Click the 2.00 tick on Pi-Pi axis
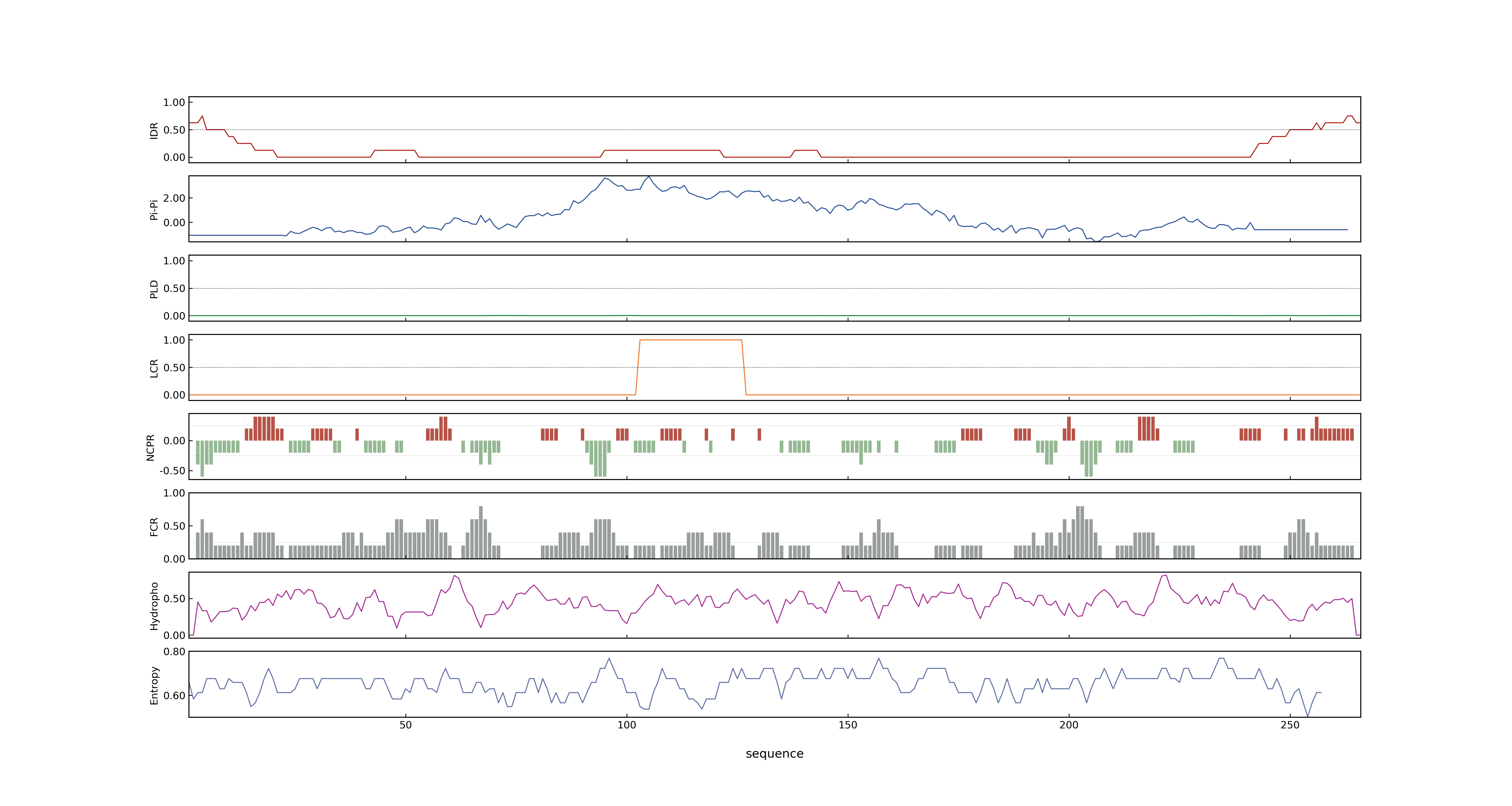This screenshot has height=806, width=1512. click(174, 198)
